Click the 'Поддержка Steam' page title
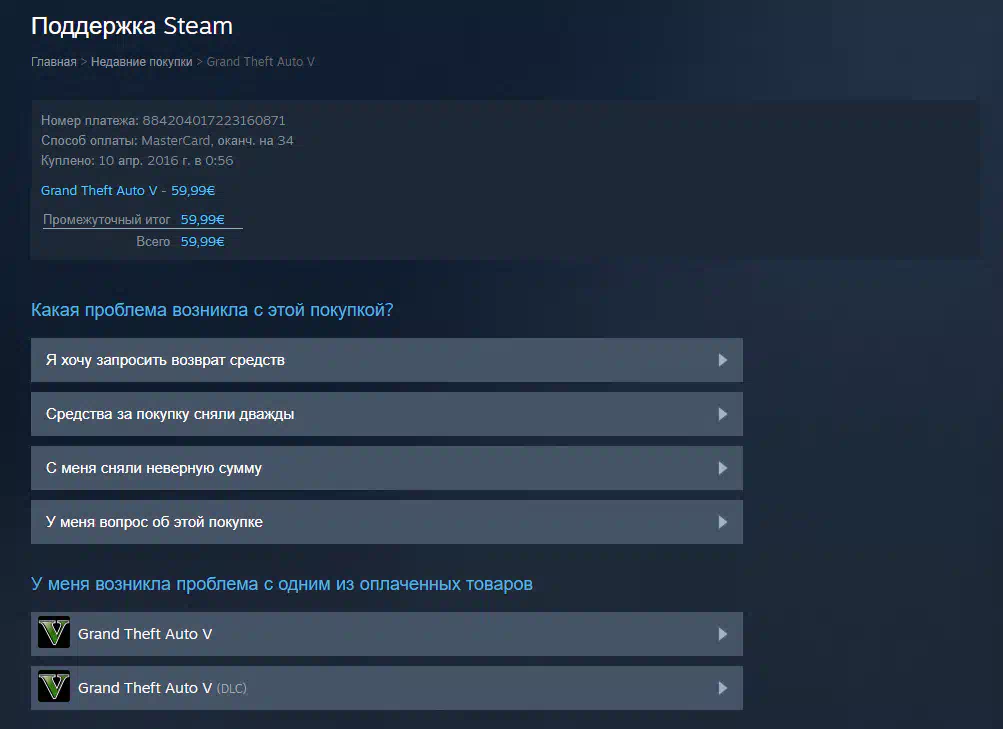The height and width of the screenshot is (729, 1003). pyautogui.click(x=132, y=26)
